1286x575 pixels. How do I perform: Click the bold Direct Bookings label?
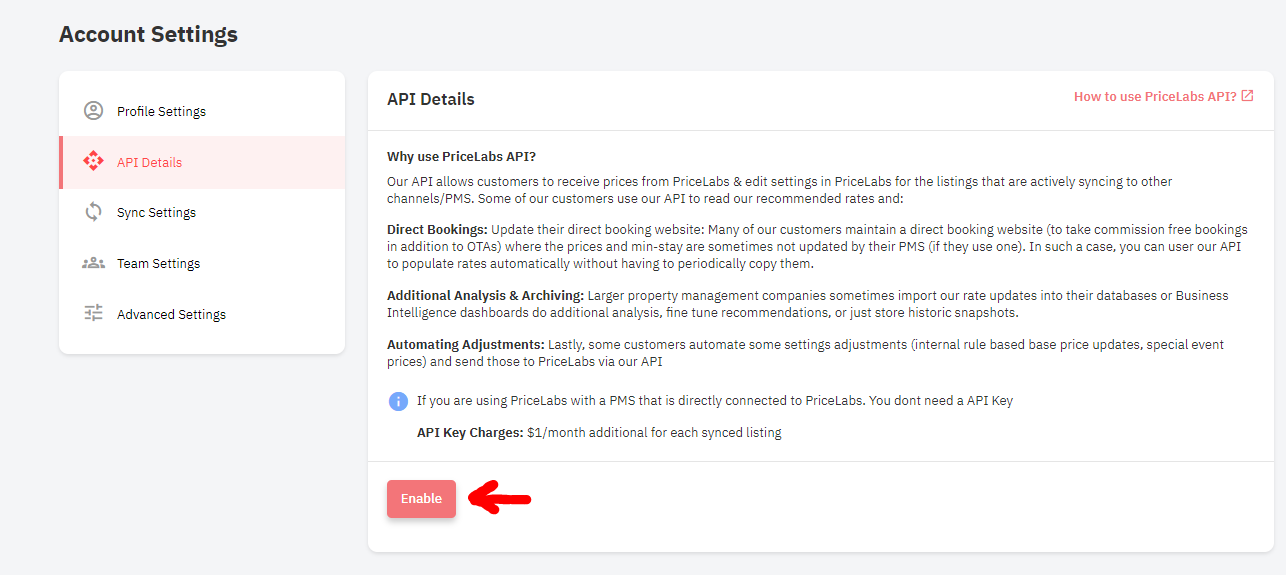(437, 229)
